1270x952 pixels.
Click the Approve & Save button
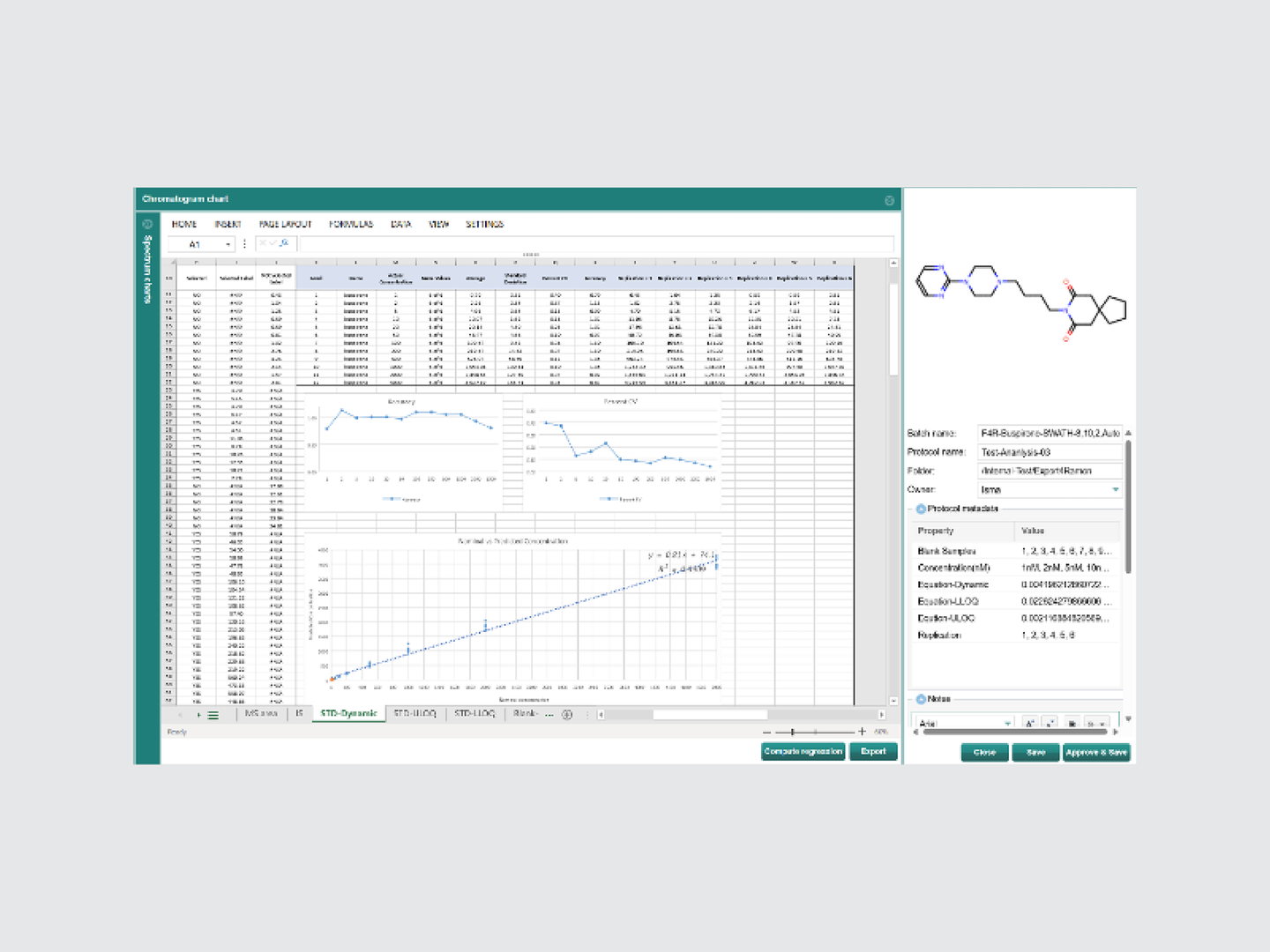point(1096,752)
